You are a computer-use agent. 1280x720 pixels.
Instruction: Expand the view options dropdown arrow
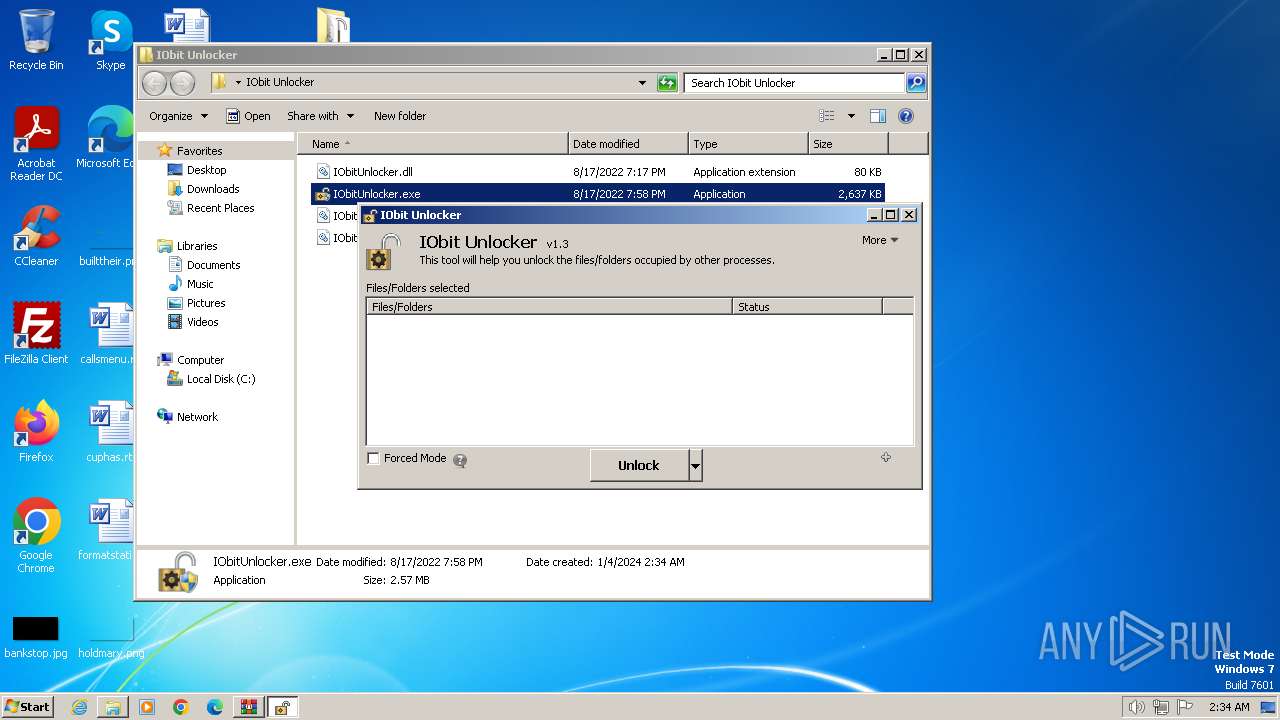click(851, 116)
